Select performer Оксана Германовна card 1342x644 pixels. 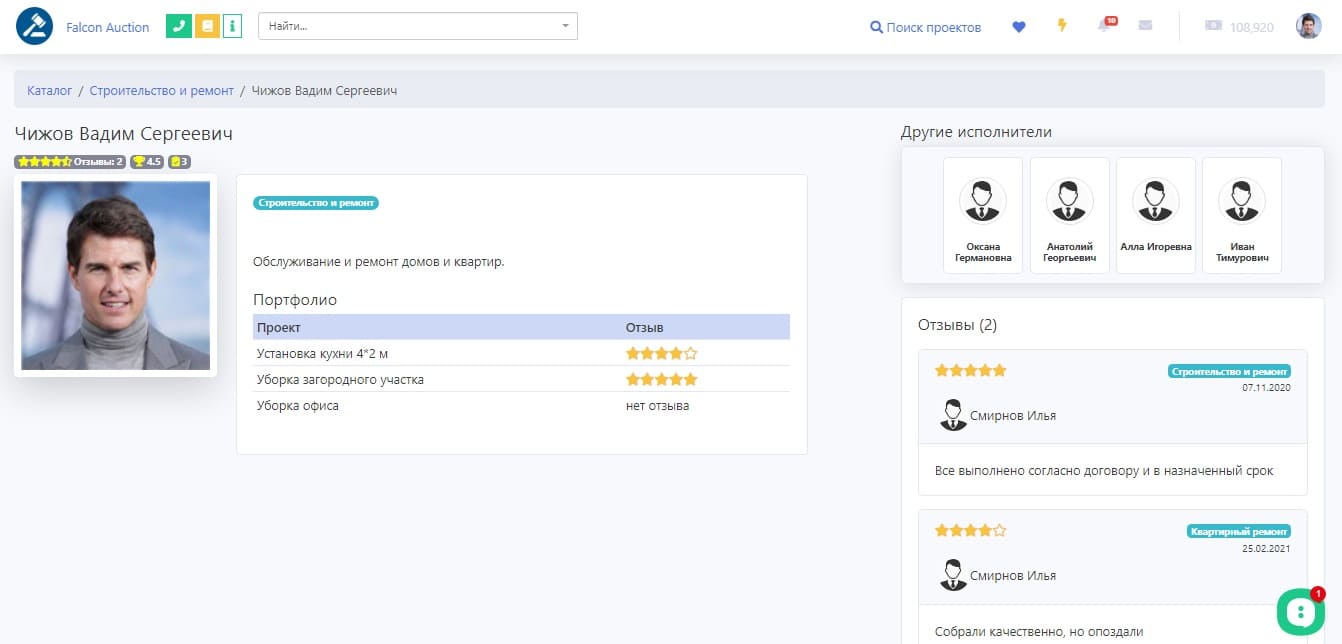[x=982, y=215]
